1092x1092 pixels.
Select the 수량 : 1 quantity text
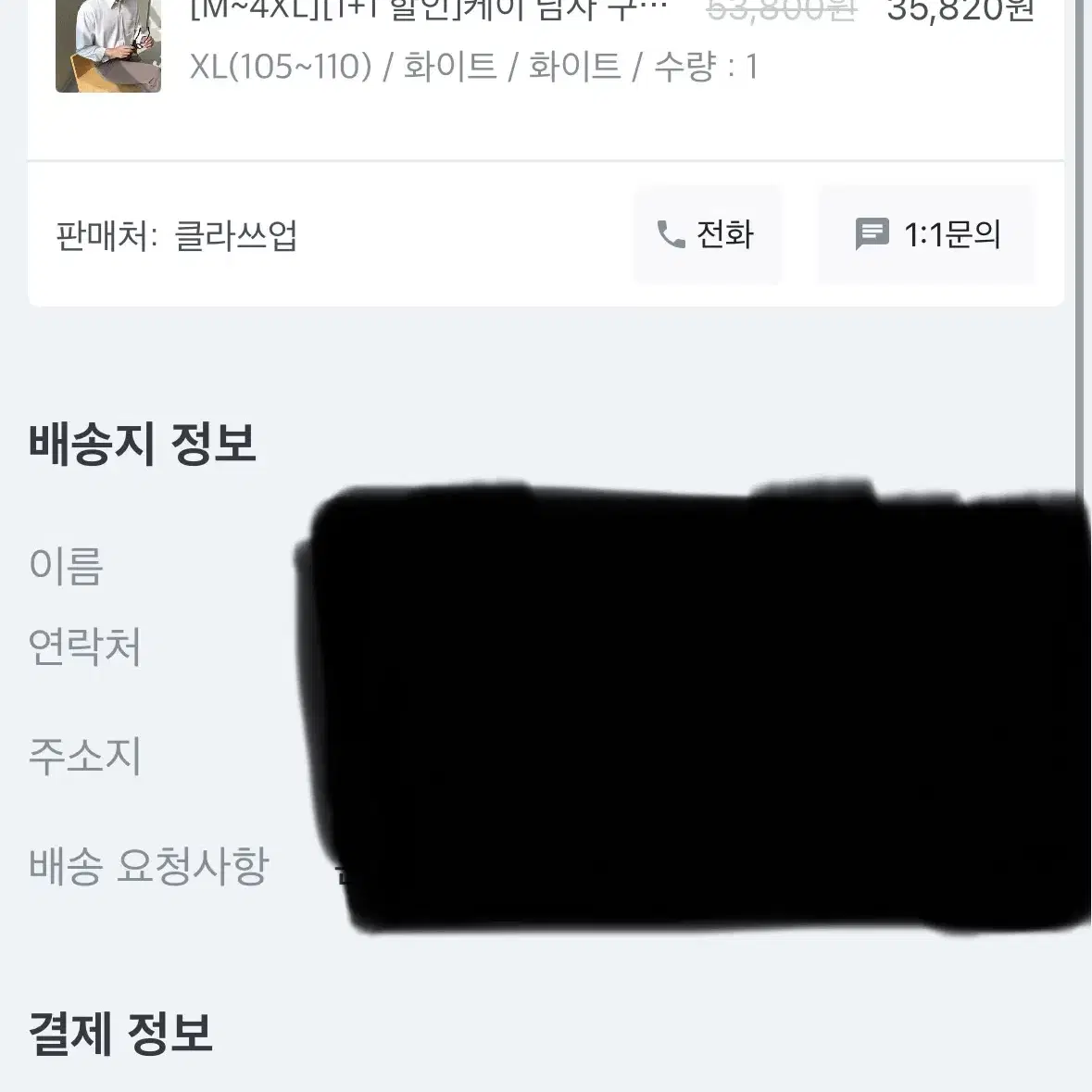coord(706,67)
